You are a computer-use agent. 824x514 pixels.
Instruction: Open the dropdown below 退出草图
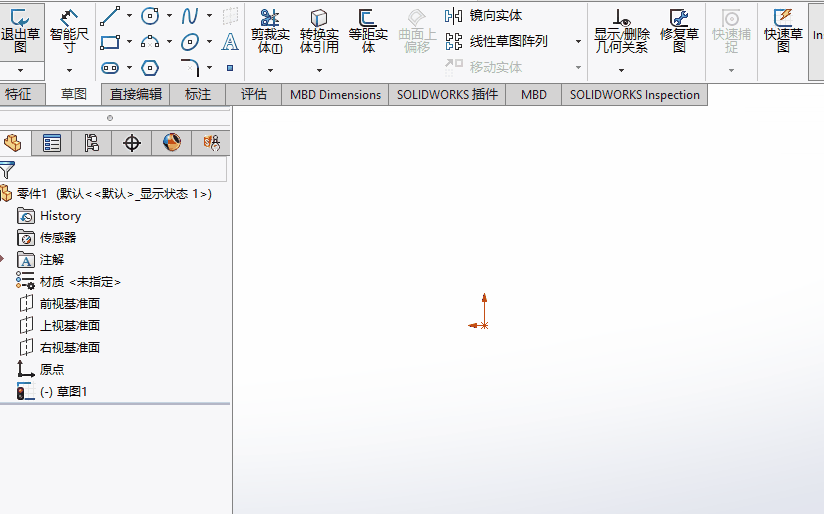pyautogui.click(x=20, y=70)
